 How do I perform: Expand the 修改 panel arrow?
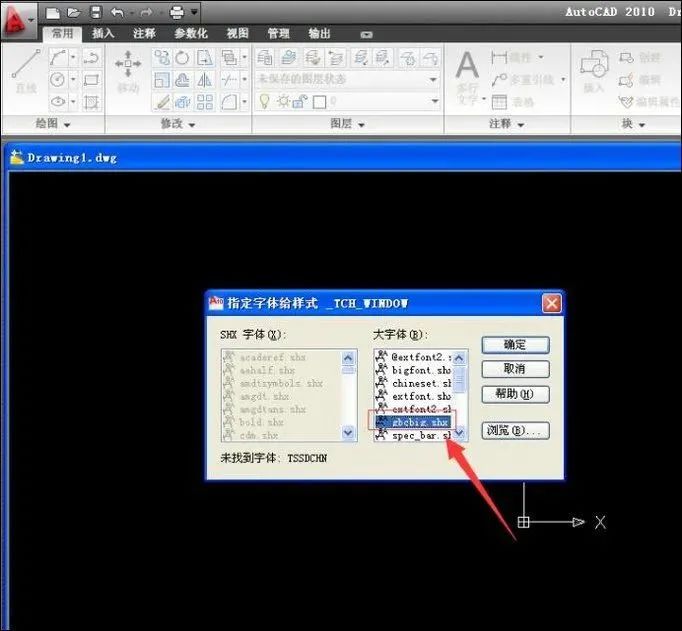[192, 125]
